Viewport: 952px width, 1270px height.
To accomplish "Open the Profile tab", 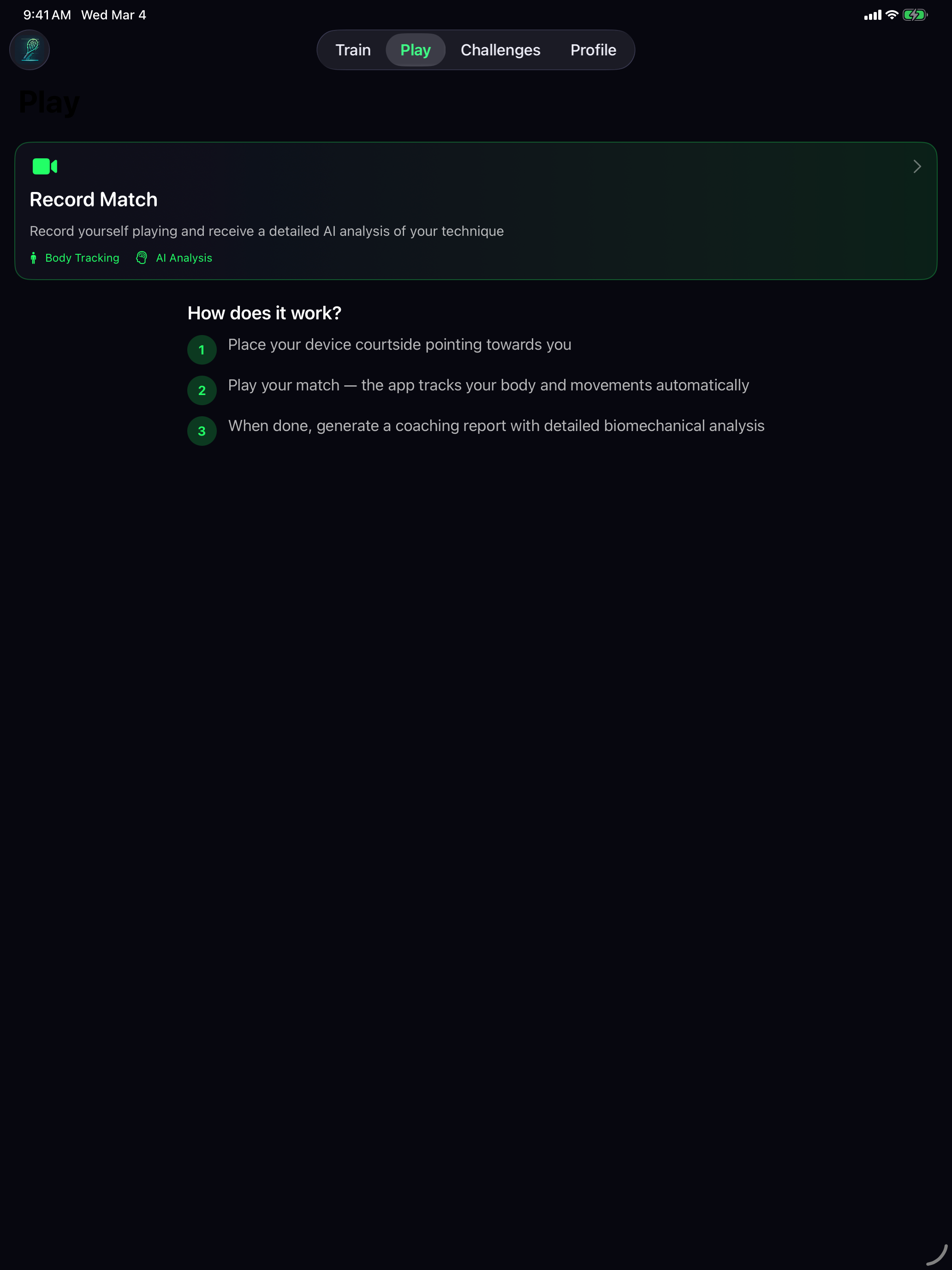I will 593,49.
